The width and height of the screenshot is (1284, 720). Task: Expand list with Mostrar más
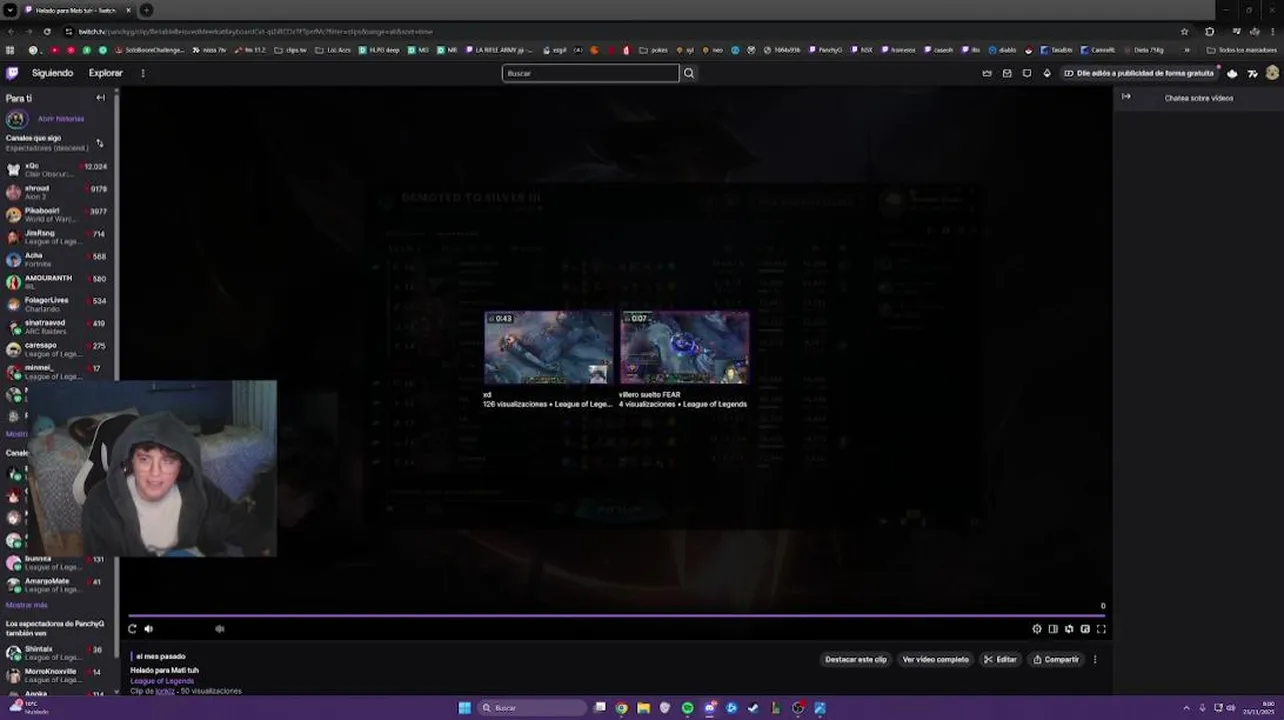27,605
